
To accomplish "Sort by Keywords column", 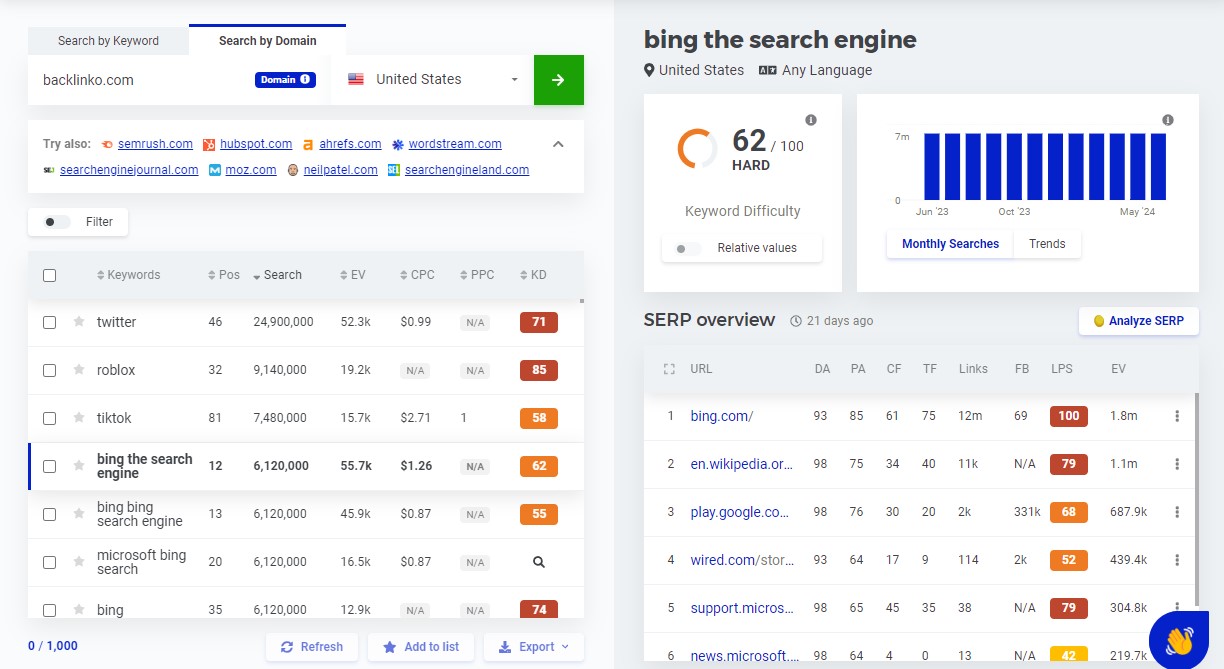I will pos(128,275).
